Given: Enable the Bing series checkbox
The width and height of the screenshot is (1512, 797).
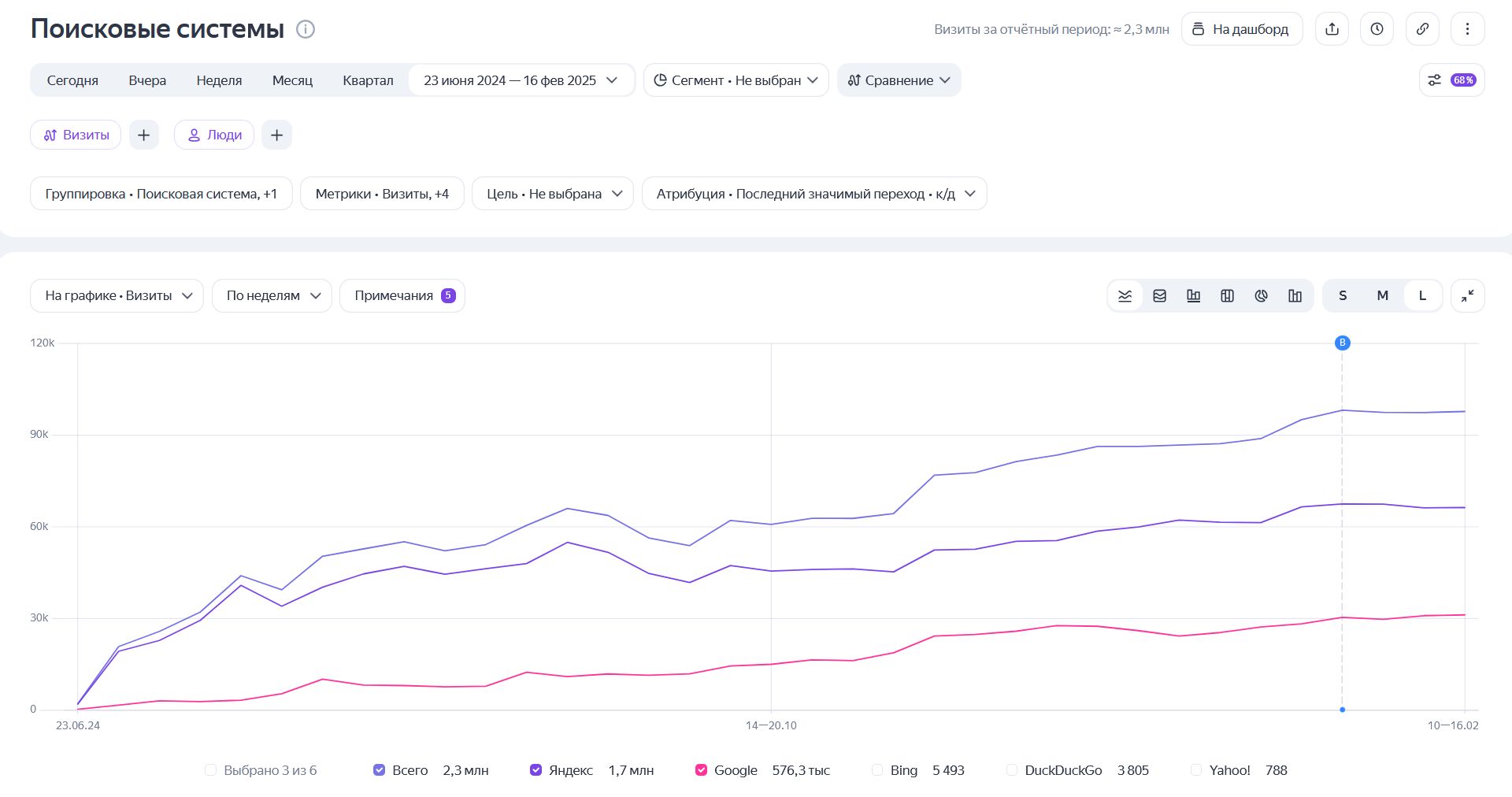Looking at the screenshot, I should (x=877, y=770).
